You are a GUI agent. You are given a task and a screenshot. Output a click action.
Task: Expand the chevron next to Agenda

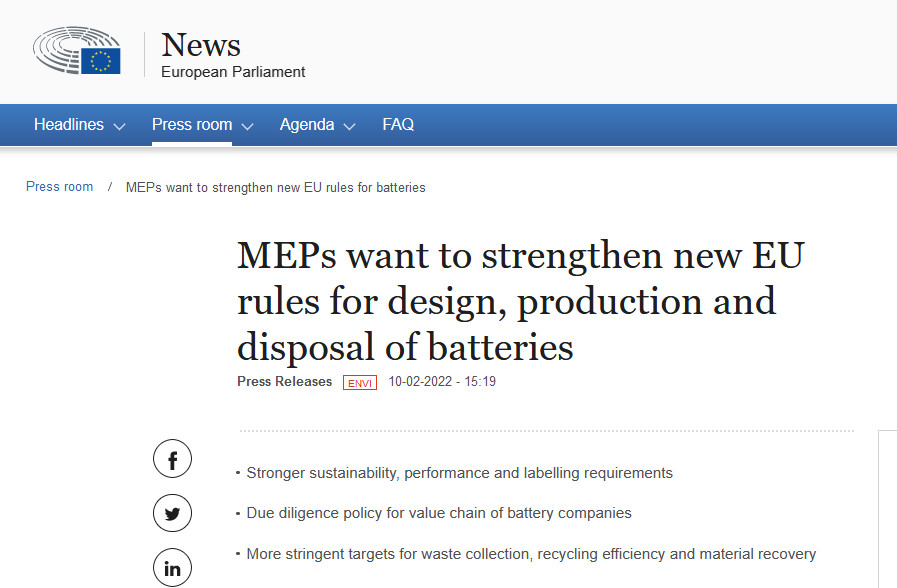click(349, 127)
